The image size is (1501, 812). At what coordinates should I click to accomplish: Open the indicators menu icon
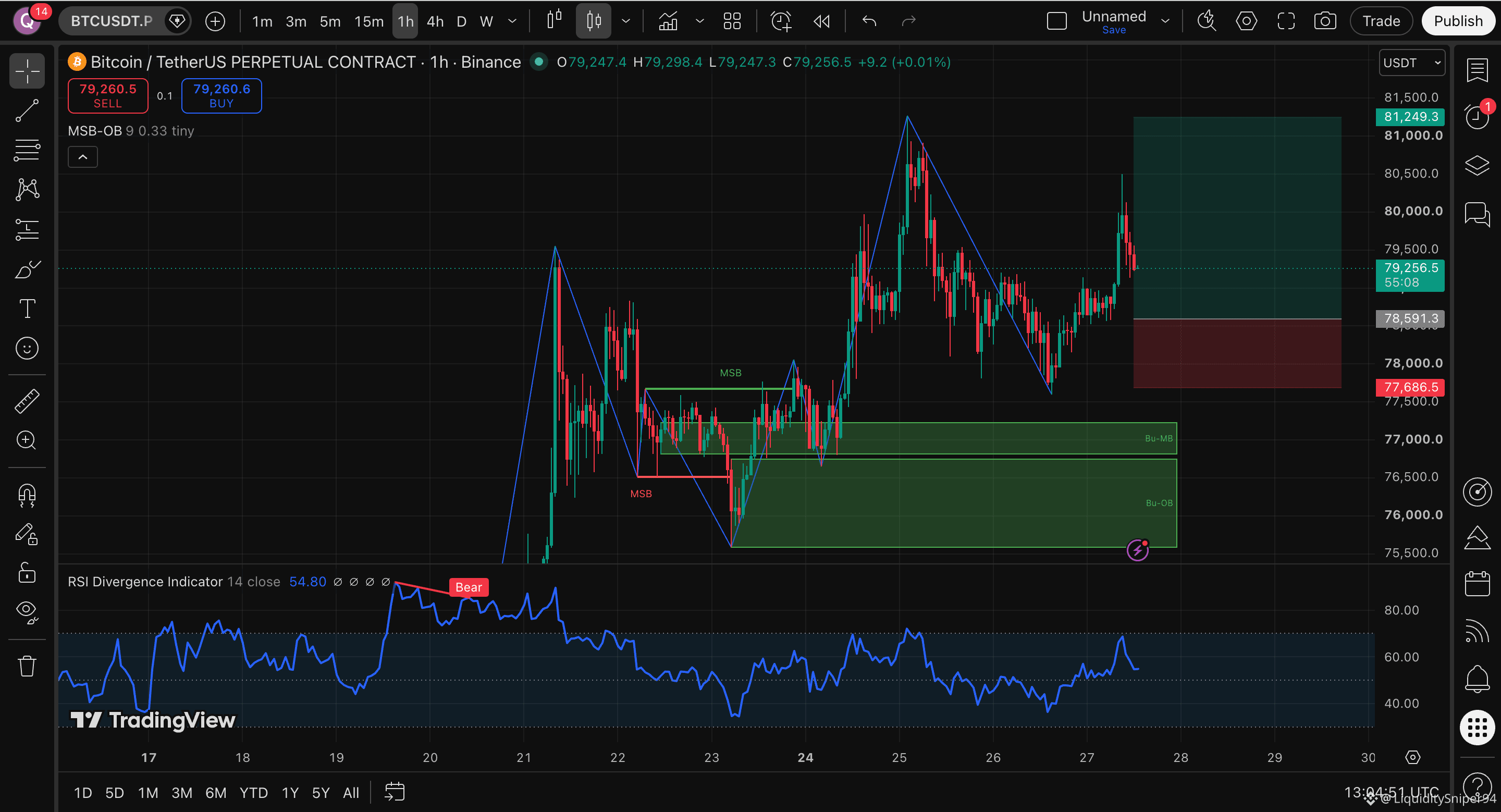668,21
